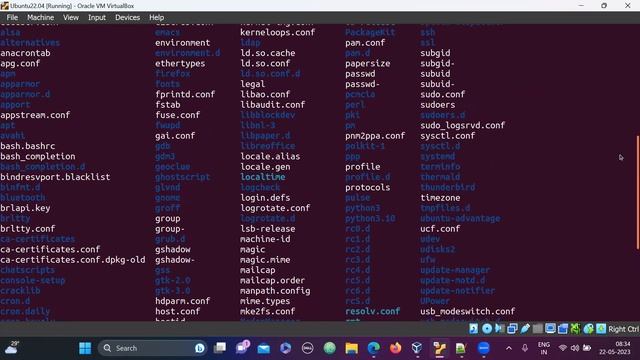Open Microsoft Edge from the taskbar
640x360 pixels.
click(373, 348)
